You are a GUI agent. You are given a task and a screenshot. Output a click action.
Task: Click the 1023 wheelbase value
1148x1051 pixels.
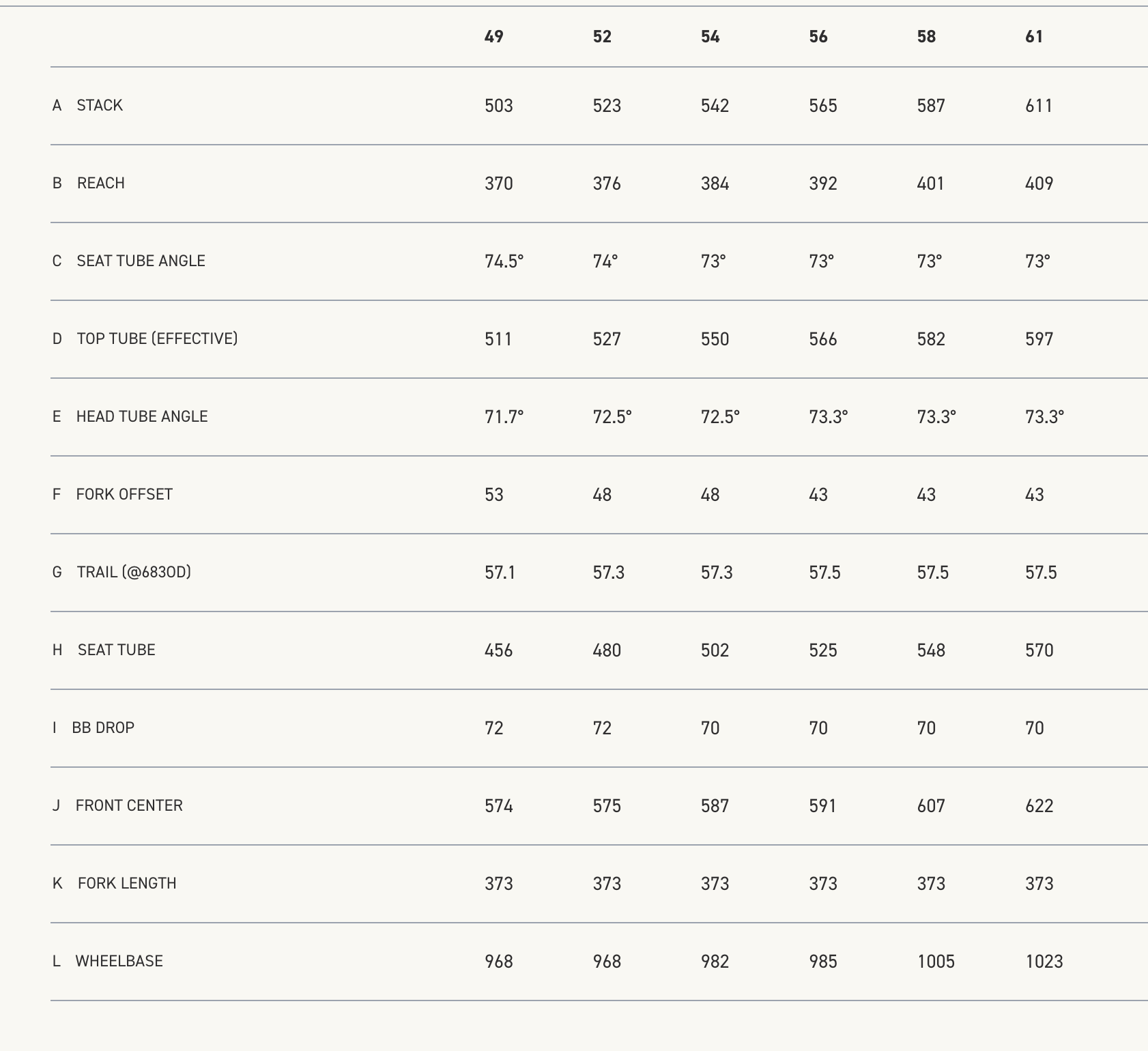[1044, 962]
